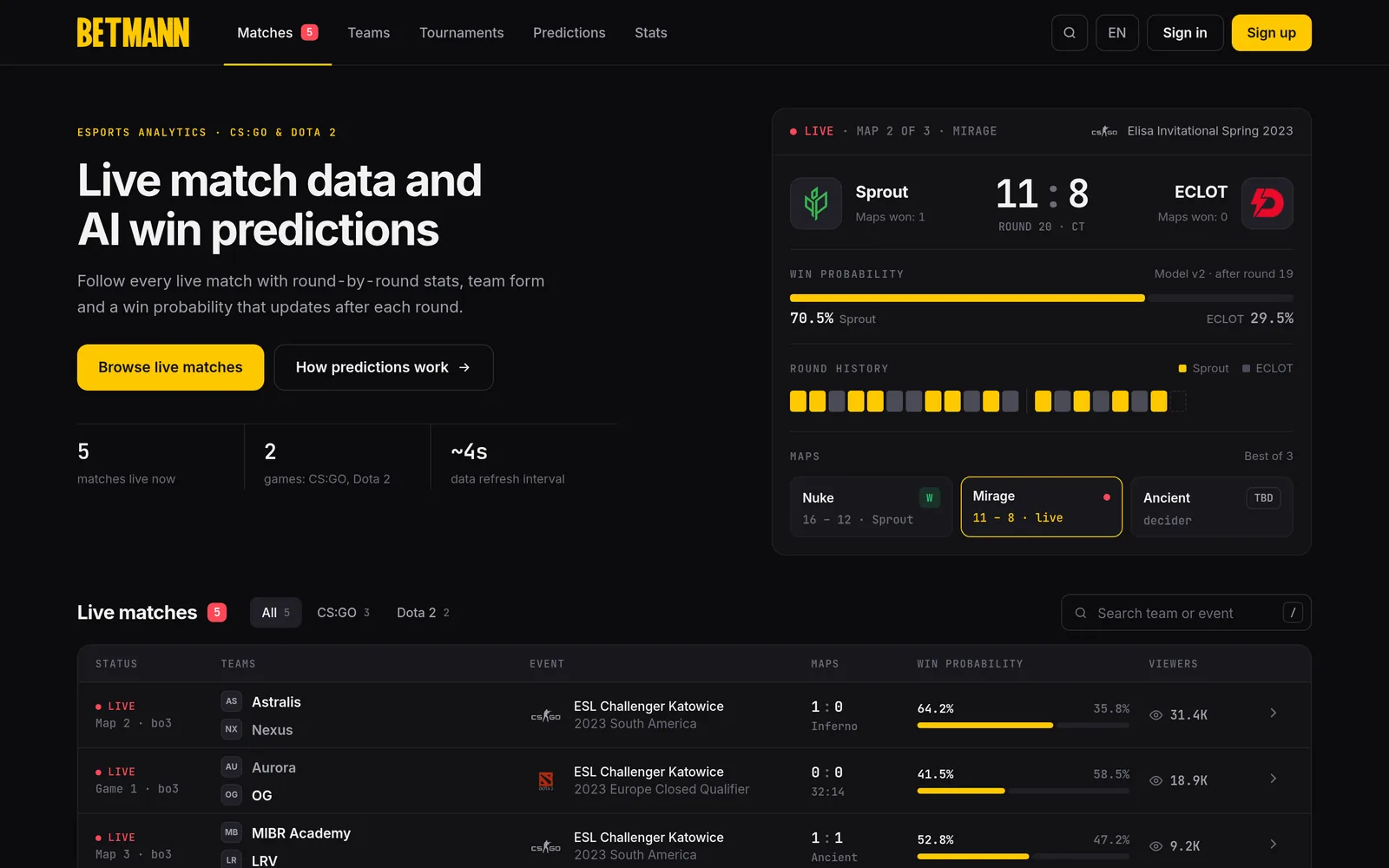Image resolution: width=1389 pixels, height=868 pixels.
Task: Open the Predictions nav item
Action: [569, 33]
